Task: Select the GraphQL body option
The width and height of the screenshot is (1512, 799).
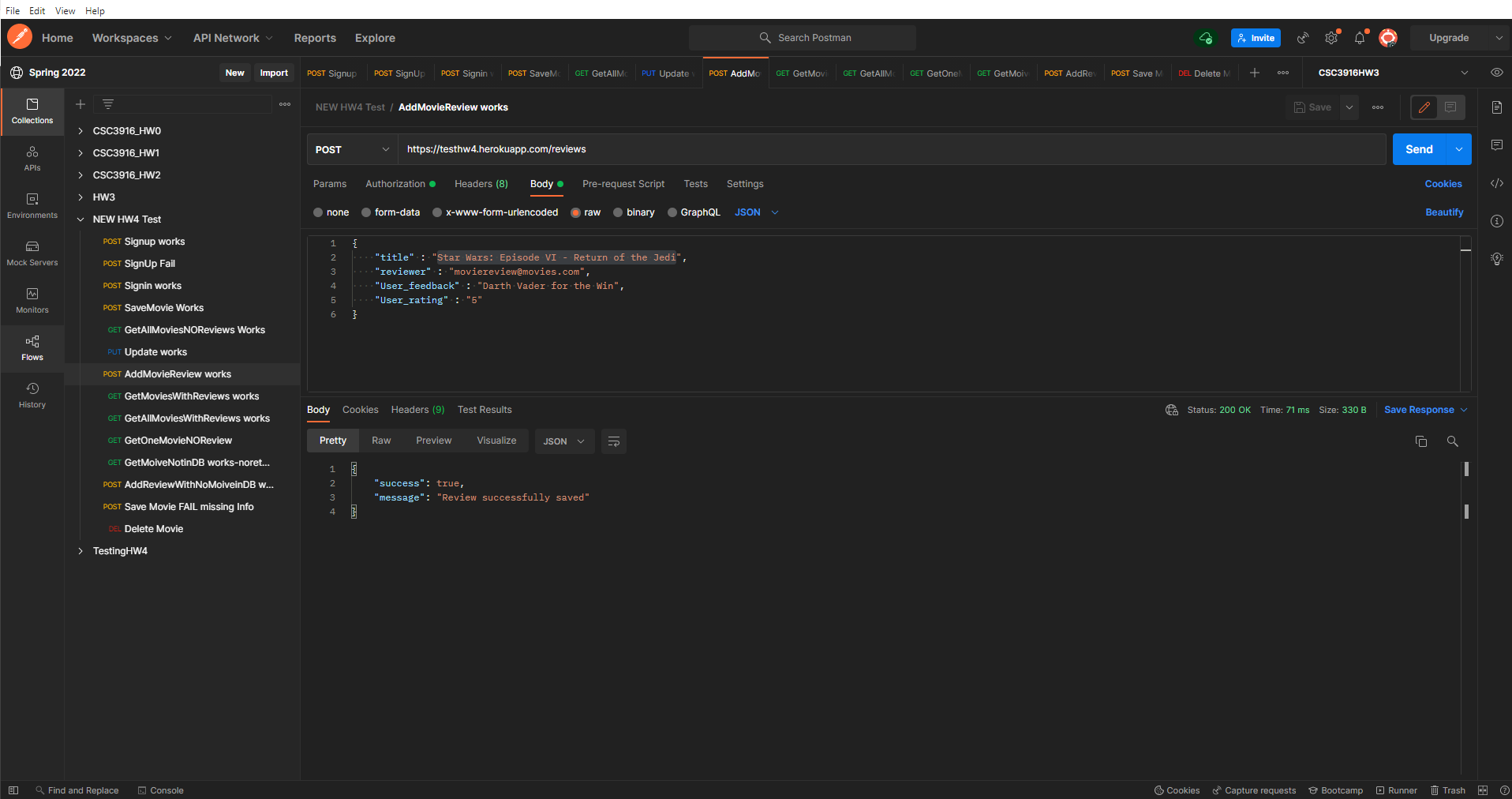Action: [694, 212]
